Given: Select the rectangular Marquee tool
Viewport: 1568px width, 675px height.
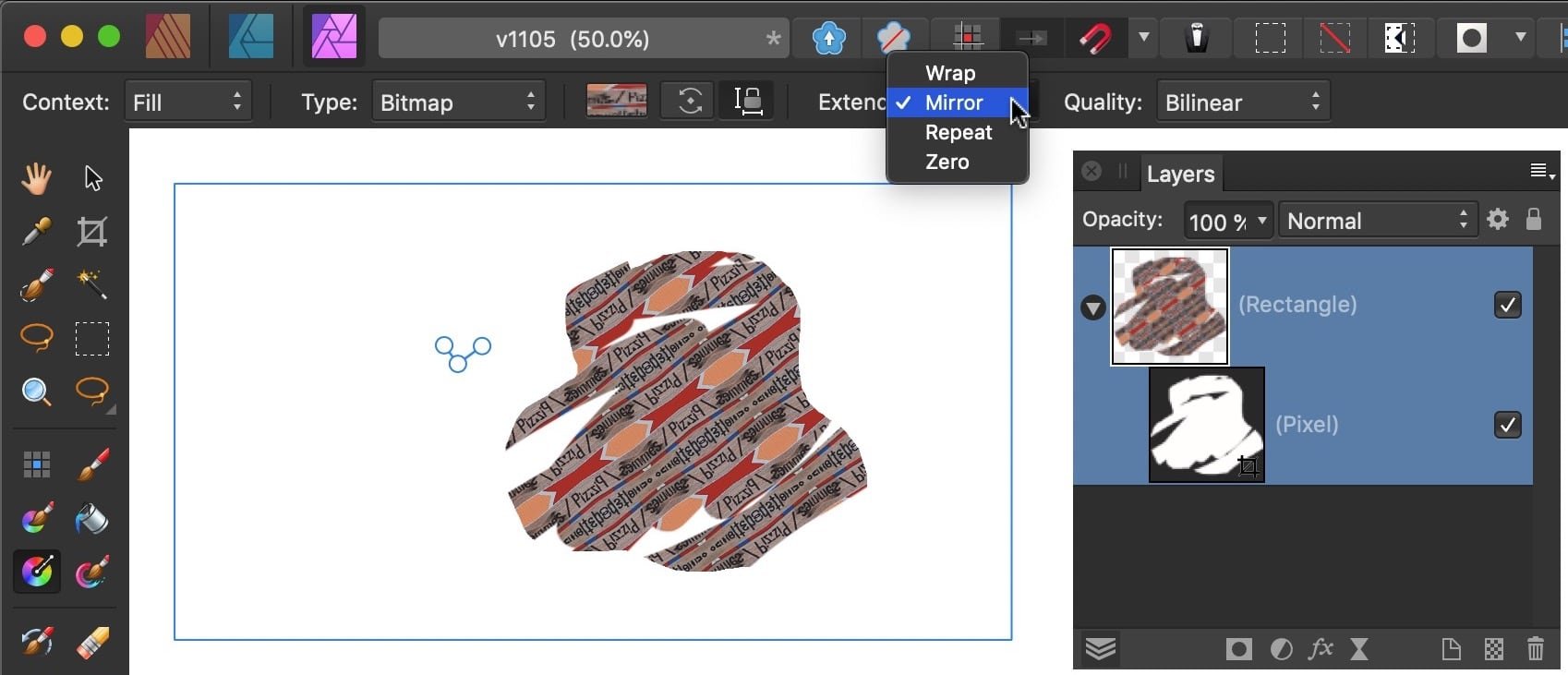Looking at the screenshot, I should (x=91, y=339).
